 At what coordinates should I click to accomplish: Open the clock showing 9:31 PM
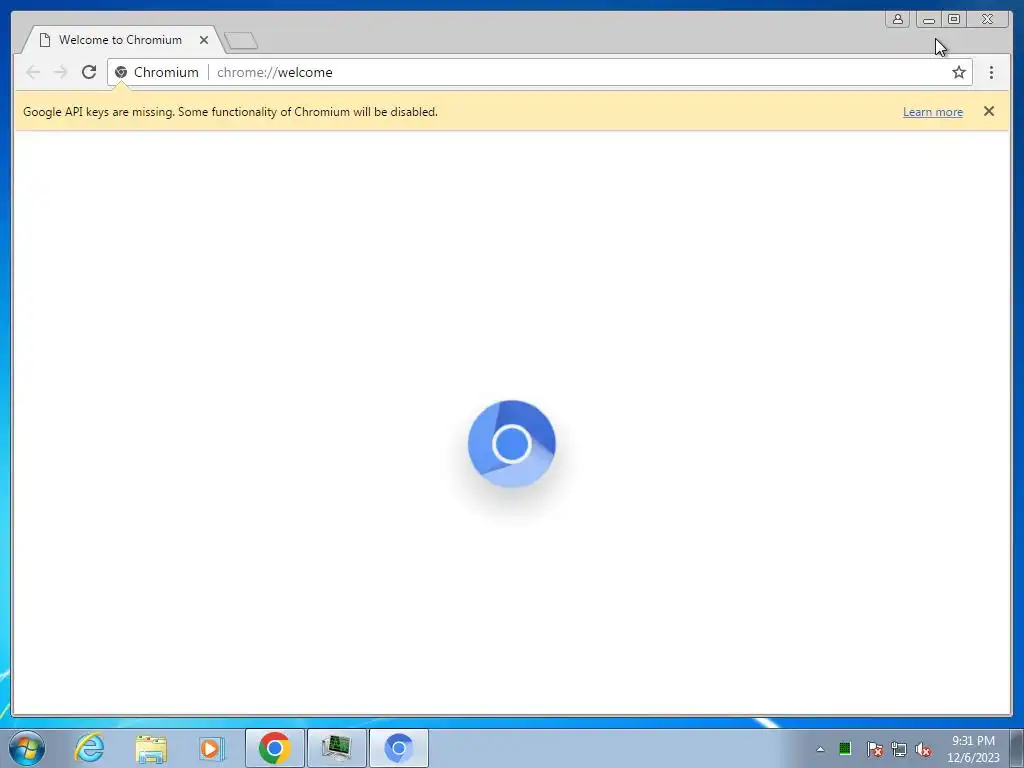(x=973, y=748)
